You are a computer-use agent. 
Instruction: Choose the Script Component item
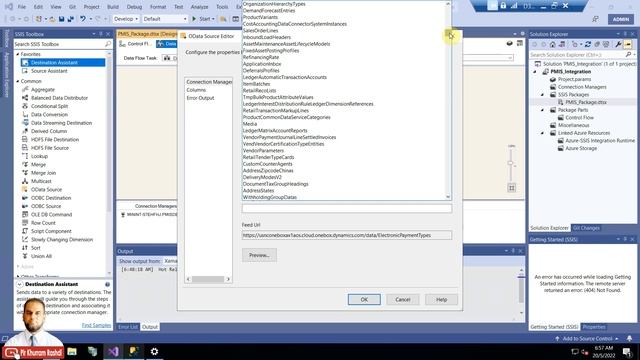(x=51, y=231)
